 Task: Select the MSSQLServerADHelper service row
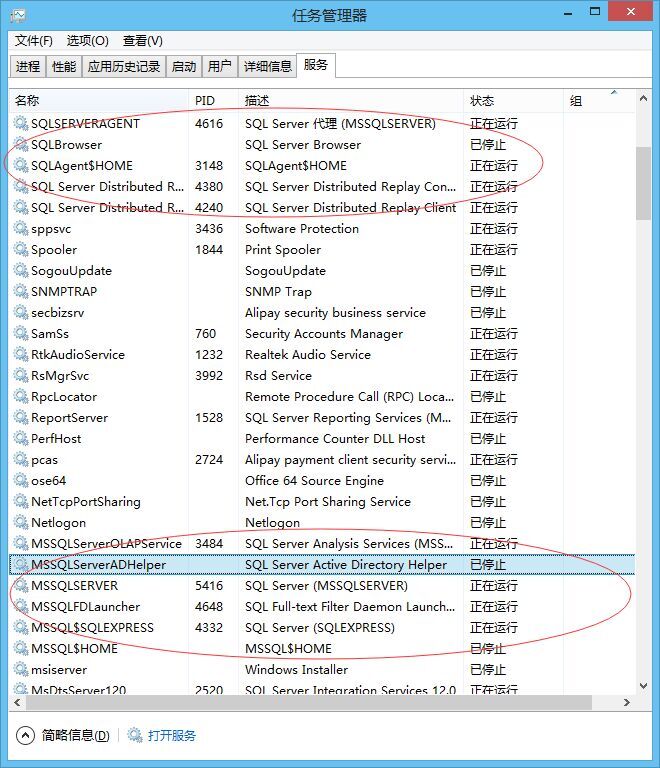coord(322,565)
